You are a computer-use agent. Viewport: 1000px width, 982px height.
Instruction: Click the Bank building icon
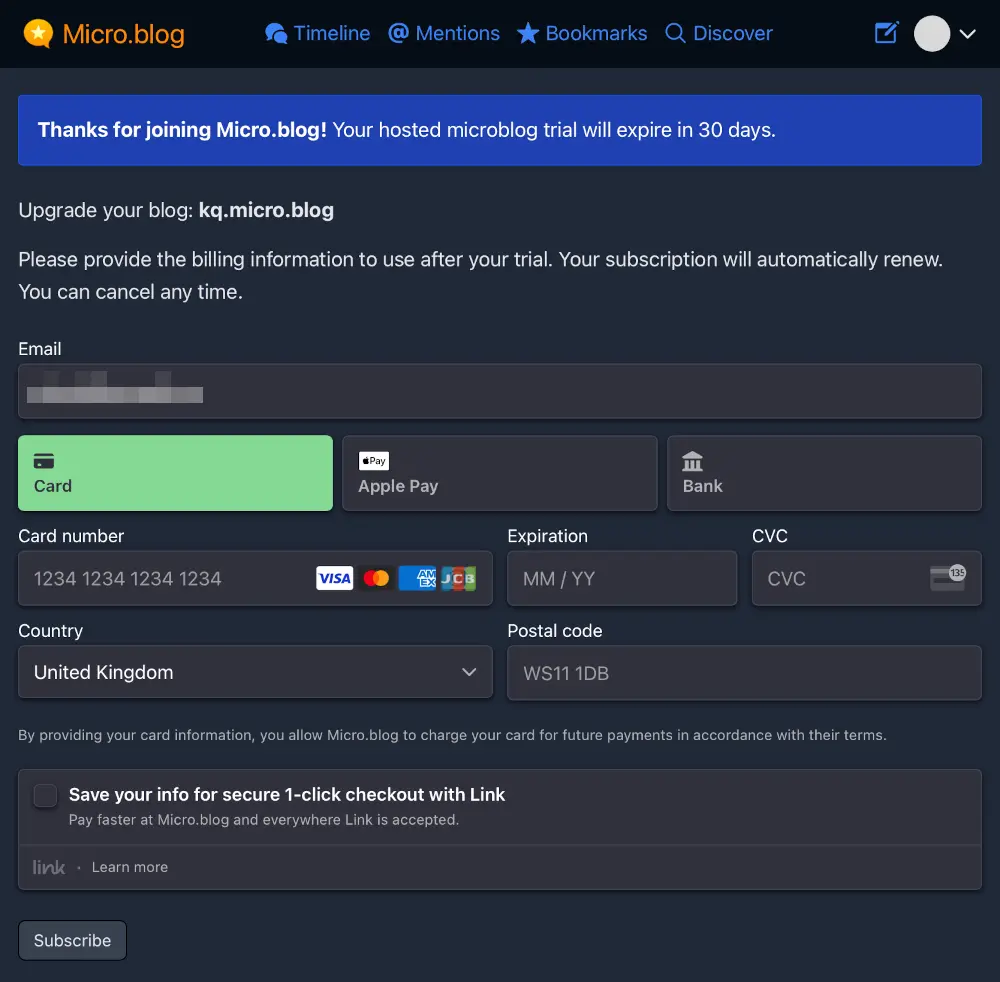tap(693, 461)
